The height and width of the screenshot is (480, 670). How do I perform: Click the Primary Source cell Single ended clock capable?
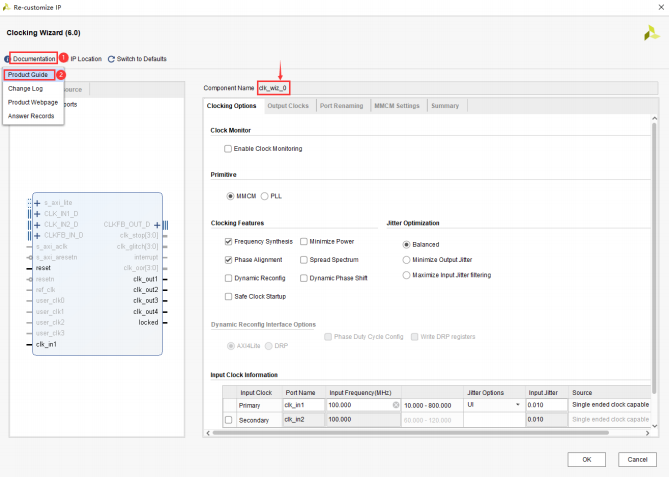(610, 405)
